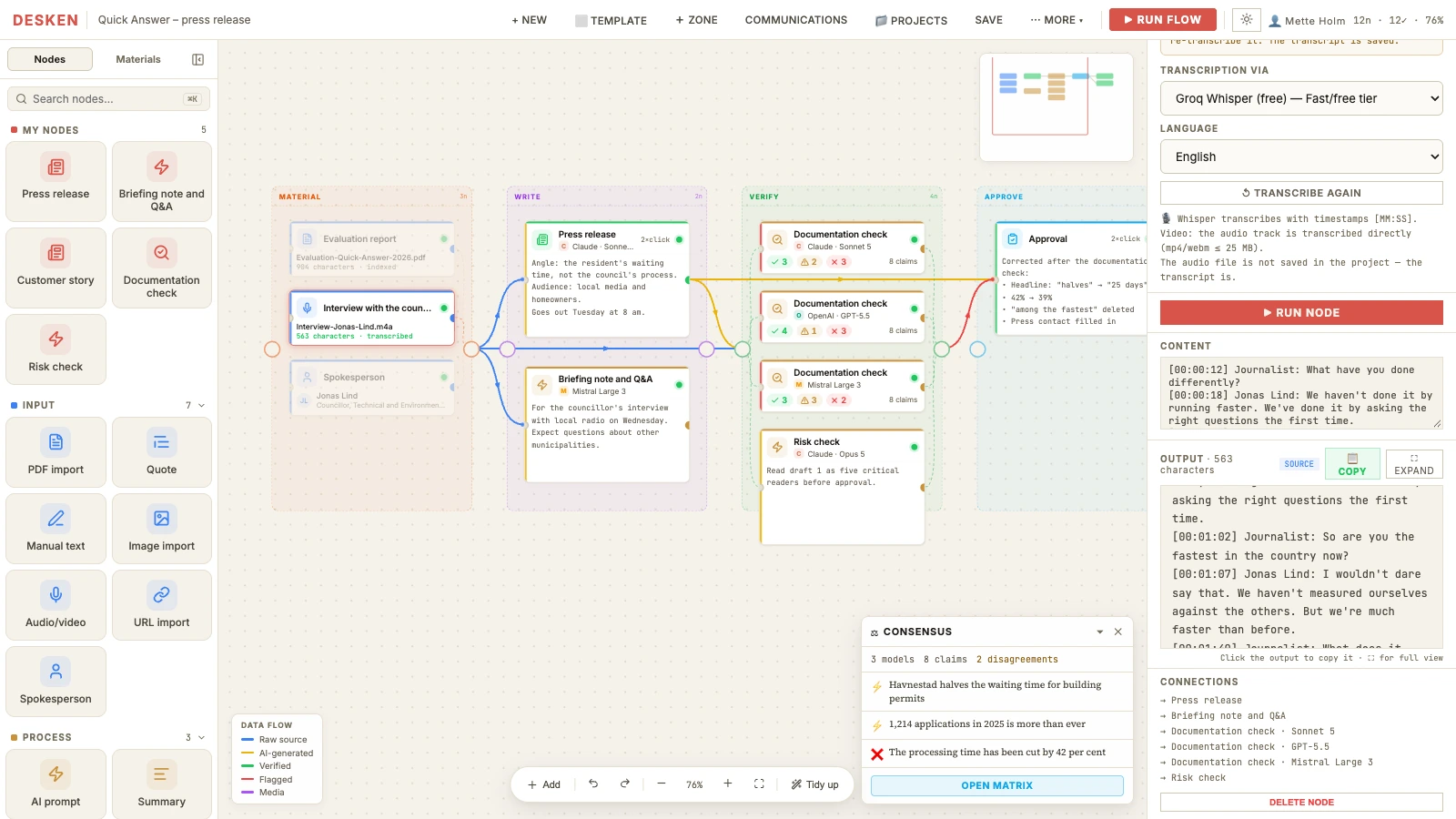Collapse the Consensus panel
Screen dimensions: 1456x819
click(1099, 632)
